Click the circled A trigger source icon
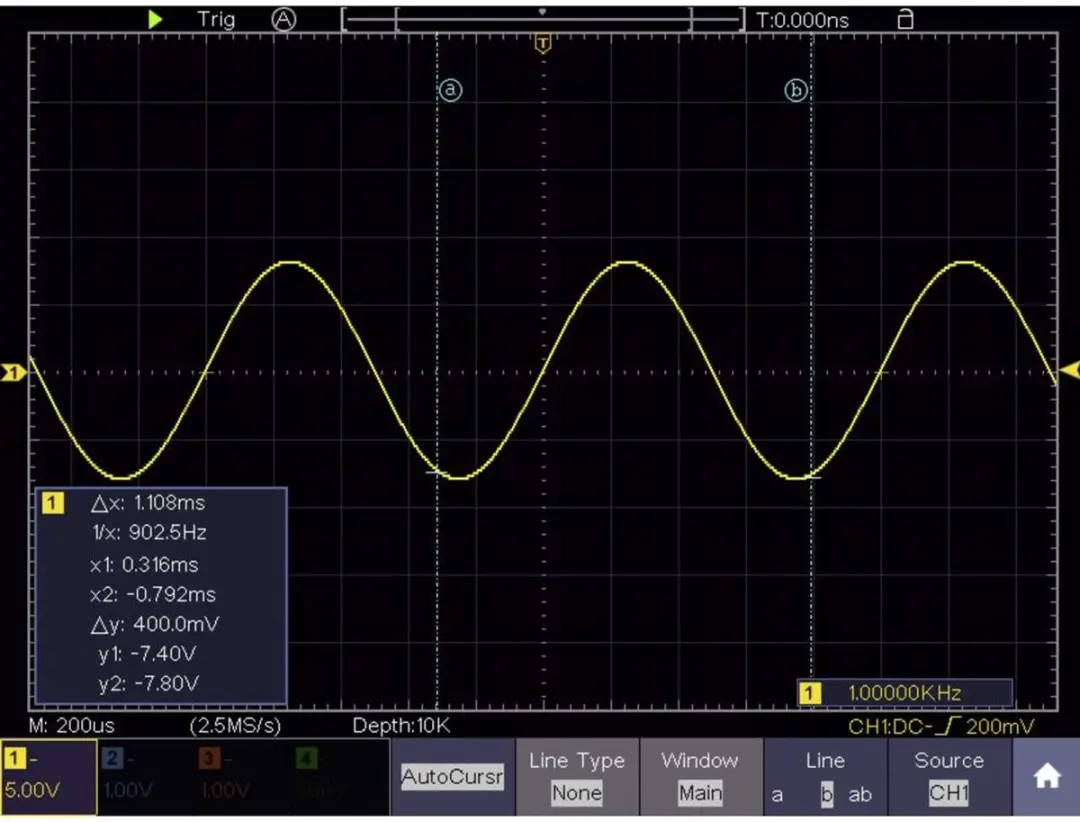Viewport: 1080px width, 822px height. [283, 19]
